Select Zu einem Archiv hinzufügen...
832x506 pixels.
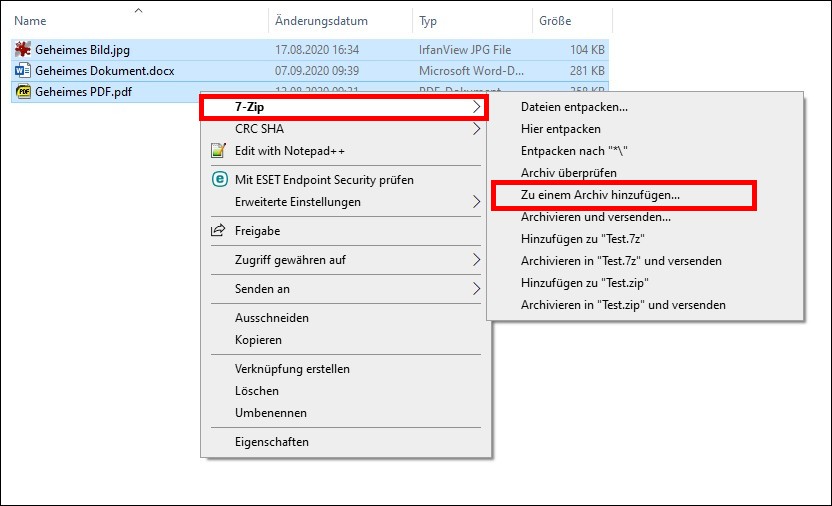coord(600,195)
